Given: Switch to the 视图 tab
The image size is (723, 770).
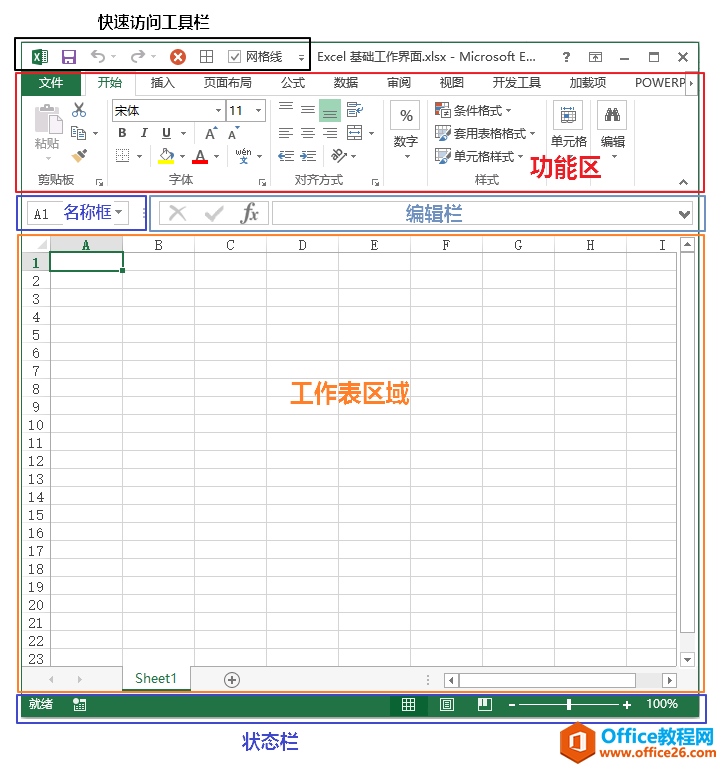Looking at the screenshot, I should tap(451, 83).
